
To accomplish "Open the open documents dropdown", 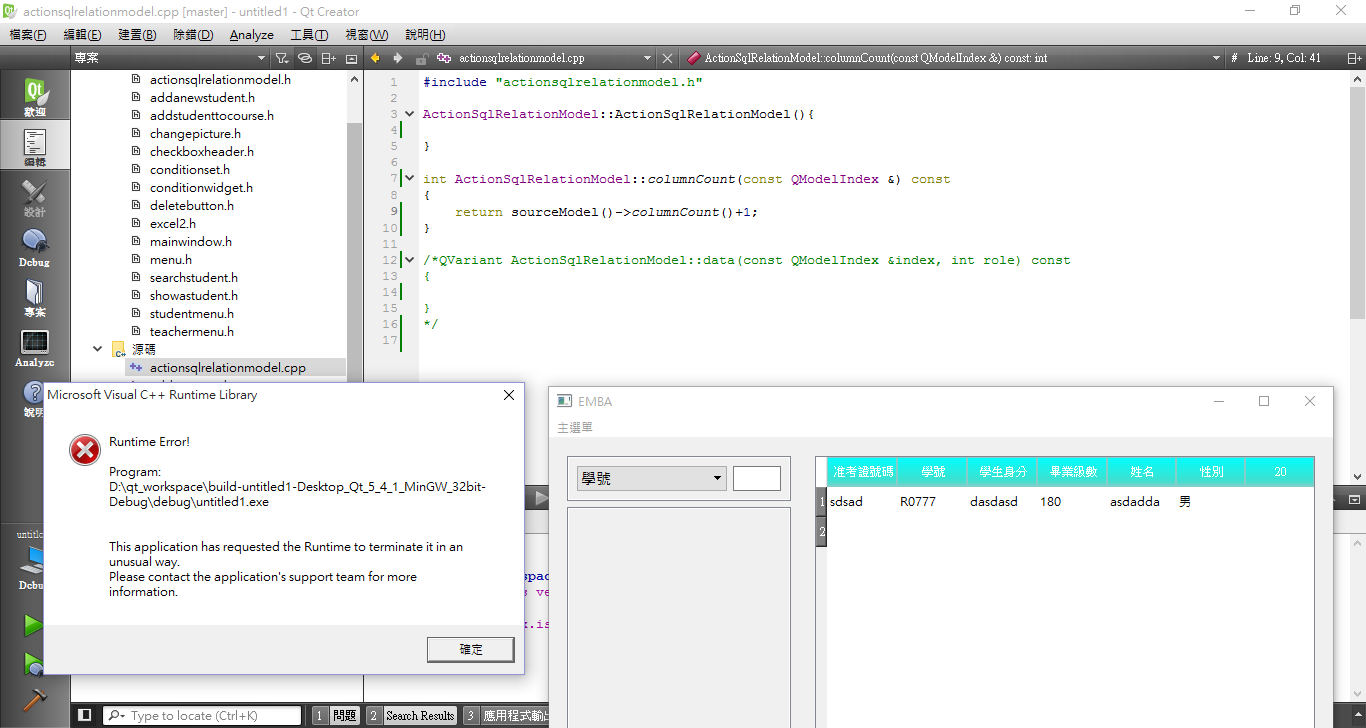I will (544, 58).
